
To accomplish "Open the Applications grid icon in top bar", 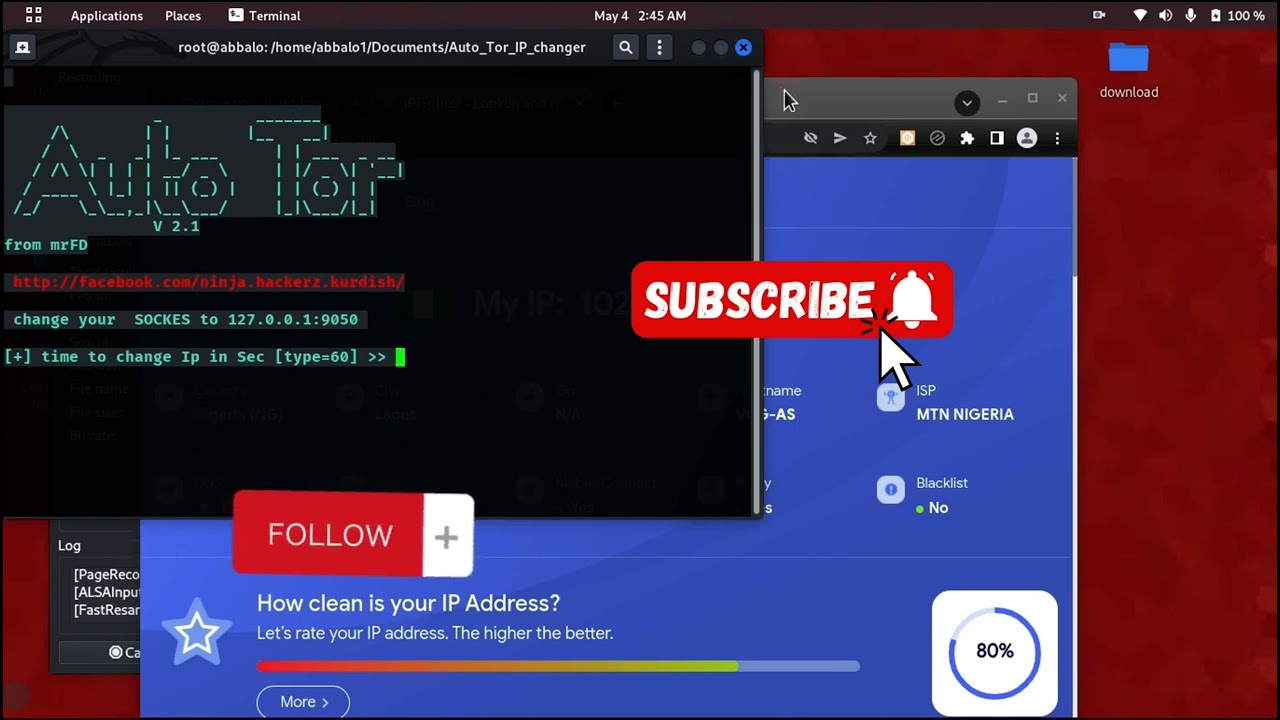I will click(x=33, y=15).
